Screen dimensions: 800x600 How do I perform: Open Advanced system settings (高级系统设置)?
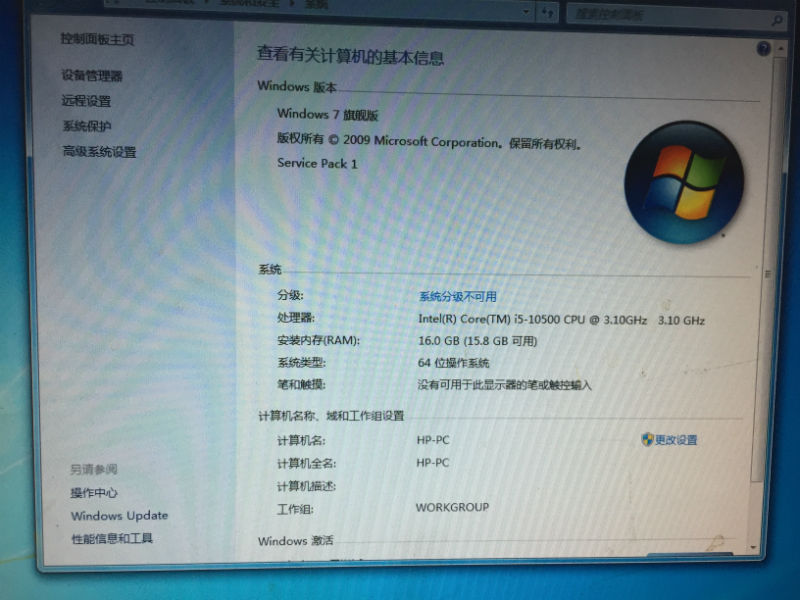tap(99, 152)
